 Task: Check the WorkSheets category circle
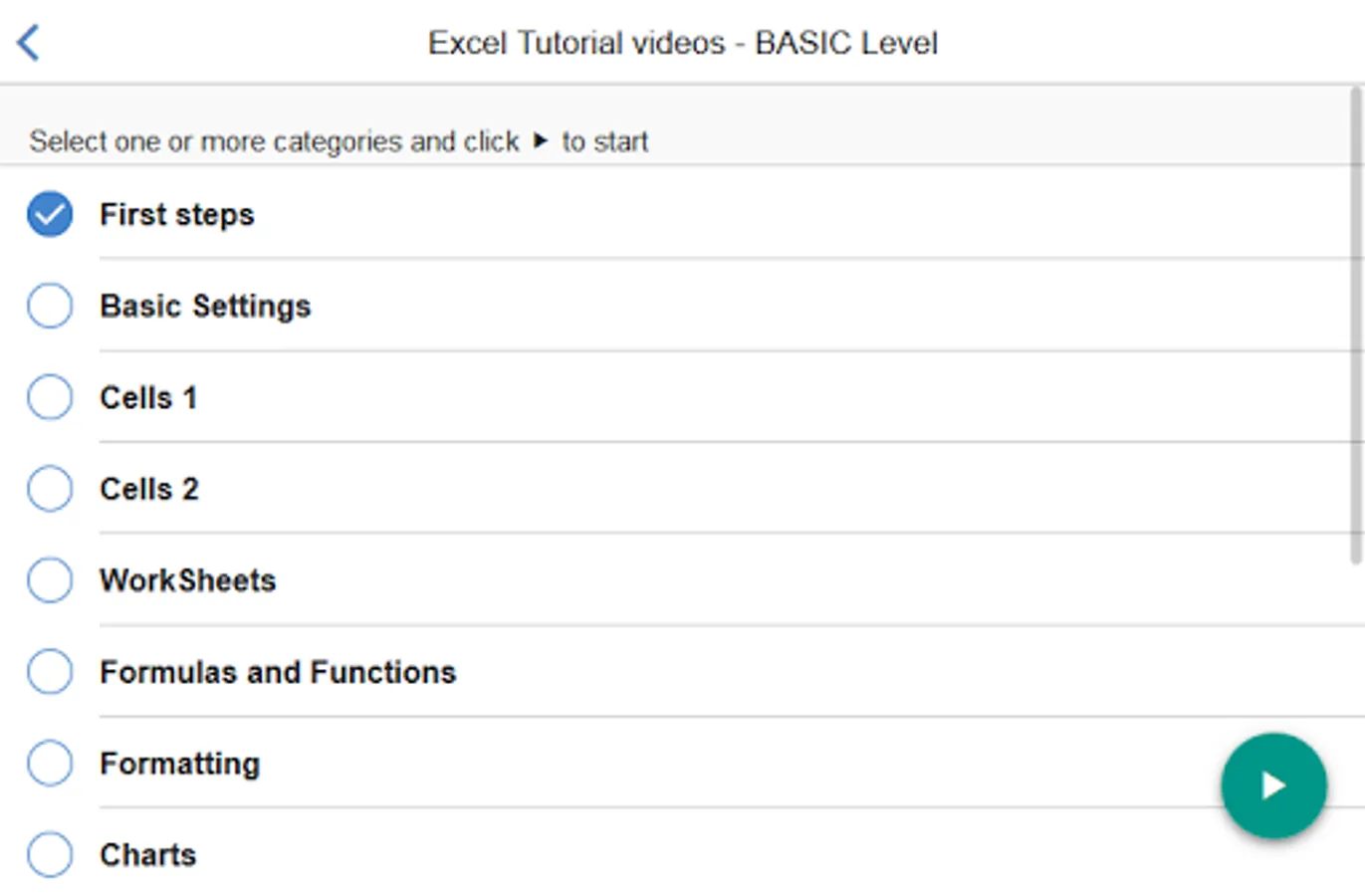pyautogui.click(x=50, y=580)
